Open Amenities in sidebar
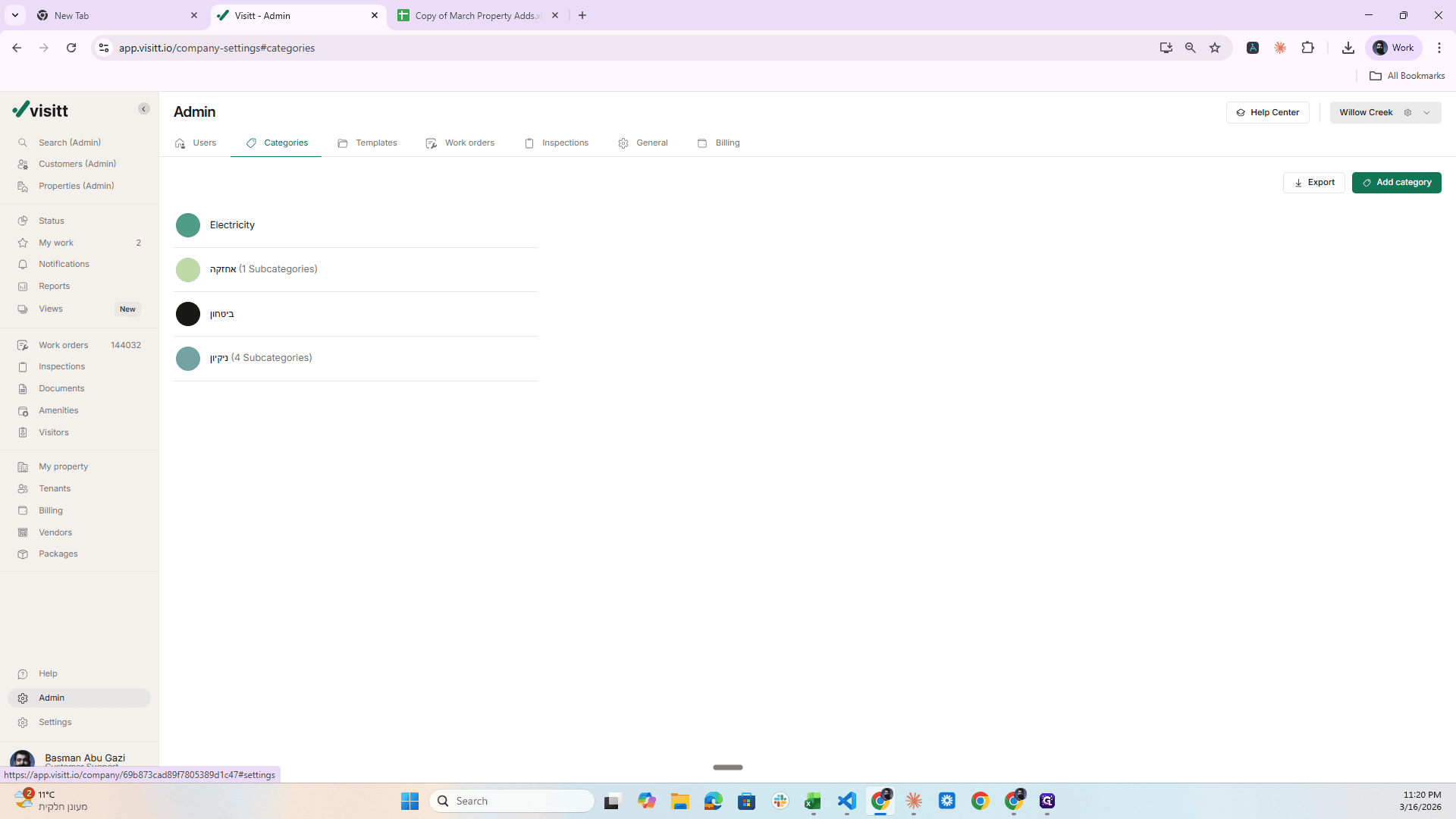The width and height of the screenshot is (1456, 819). point(58,410)
